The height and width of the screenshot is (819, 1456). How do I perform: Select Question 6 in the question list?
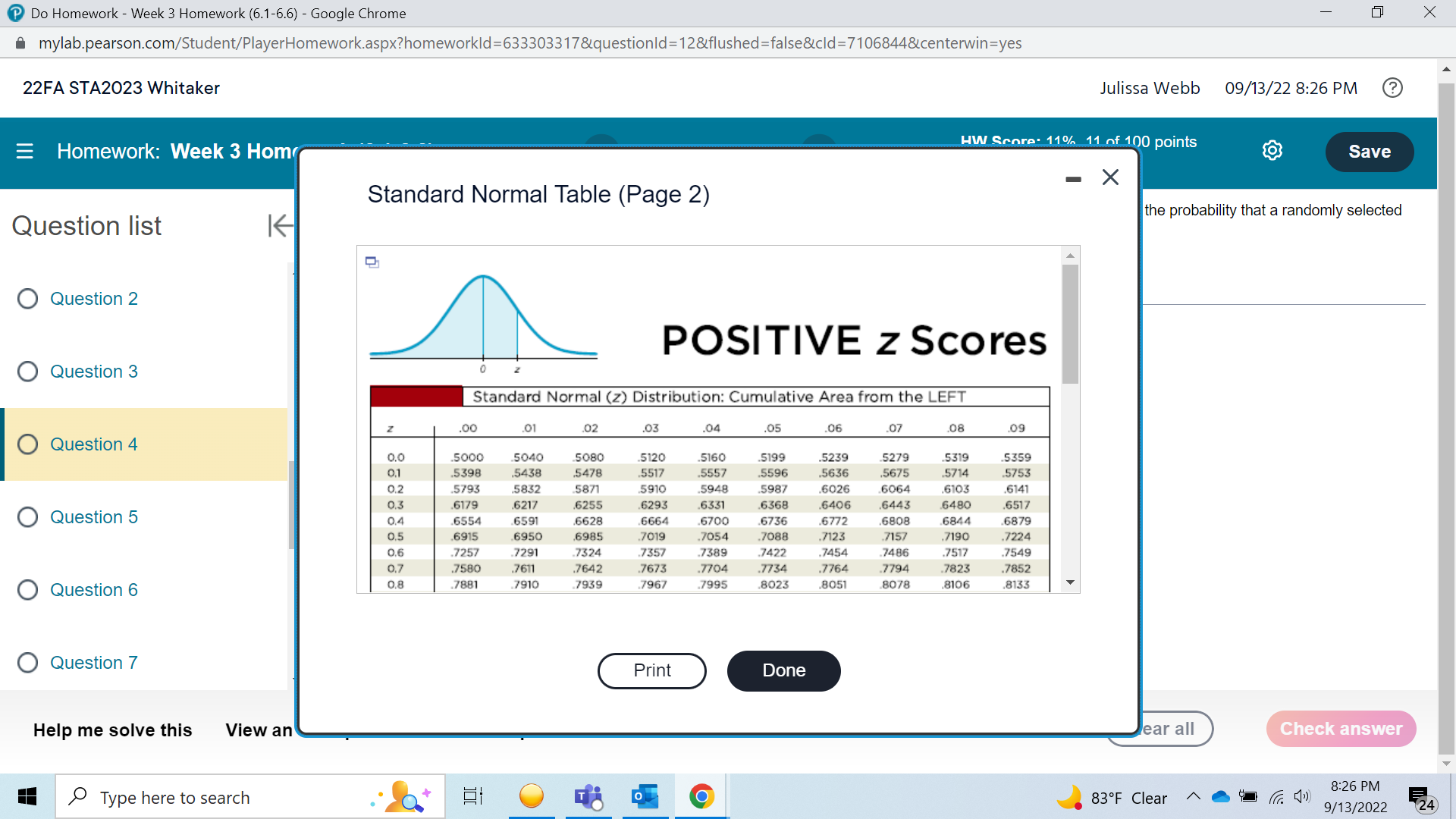(x=93, y=589)
